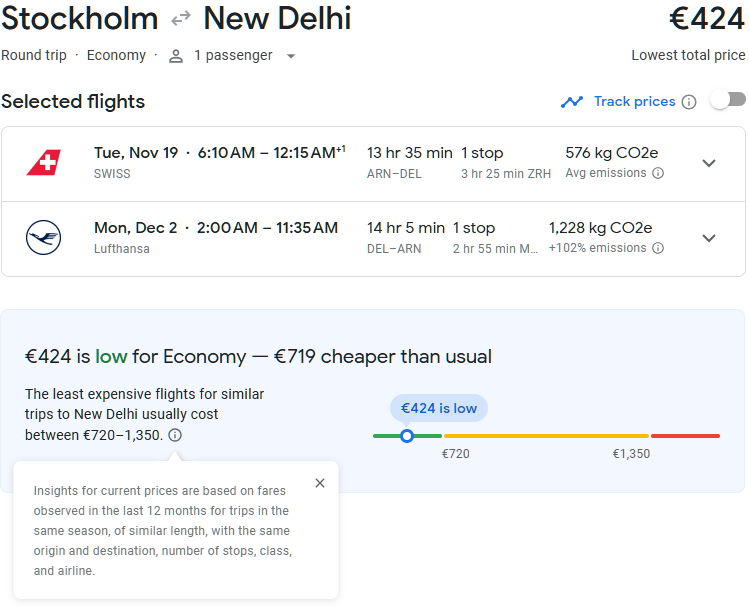Expand the SWISS flight details chevron
Image resolution: width=749 pixels, height=615 pixels.
pos(709,163)
